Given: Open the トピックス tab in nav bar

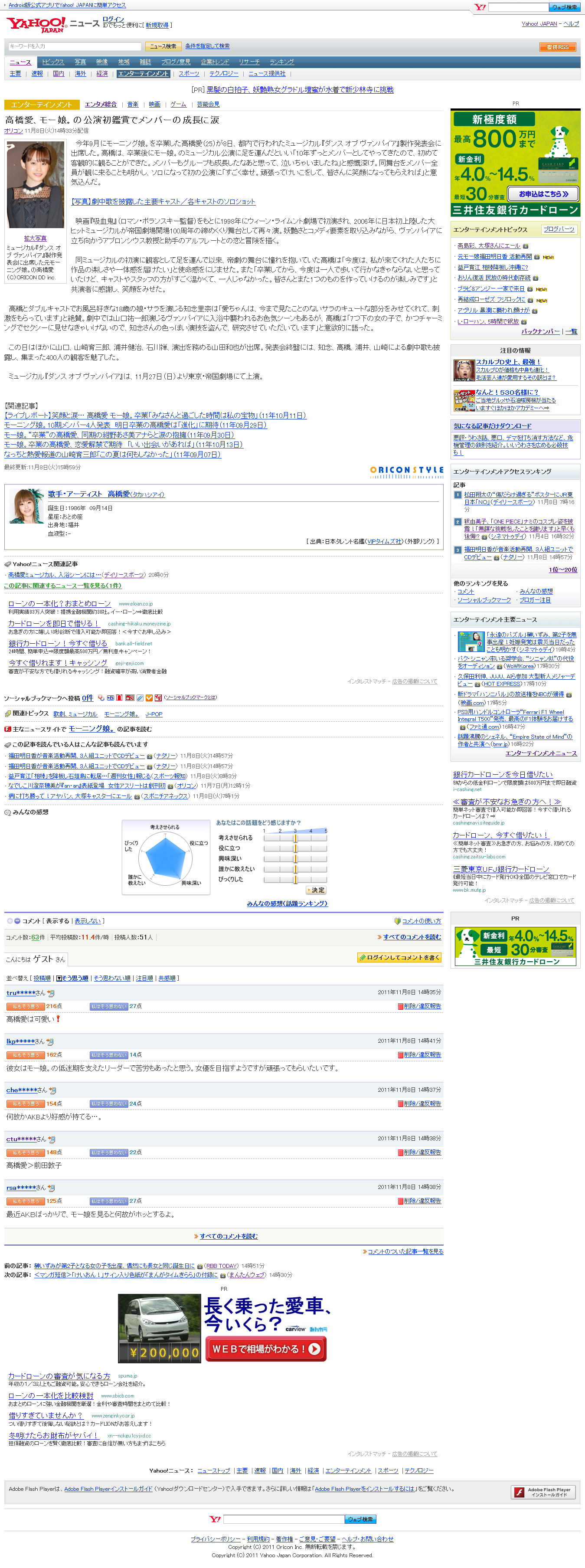Looking at the screenshot, I should pos(53,62).
